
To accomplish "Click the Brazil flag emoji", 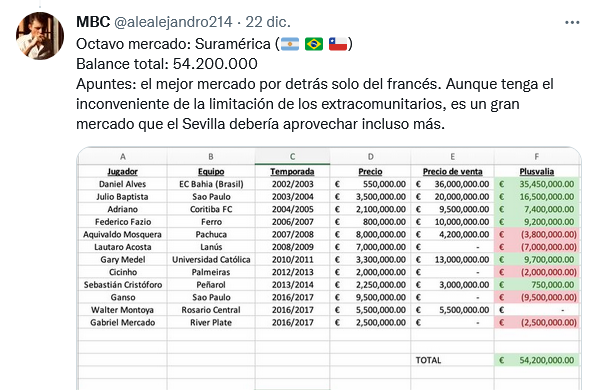I will click(x=314, y=44).
